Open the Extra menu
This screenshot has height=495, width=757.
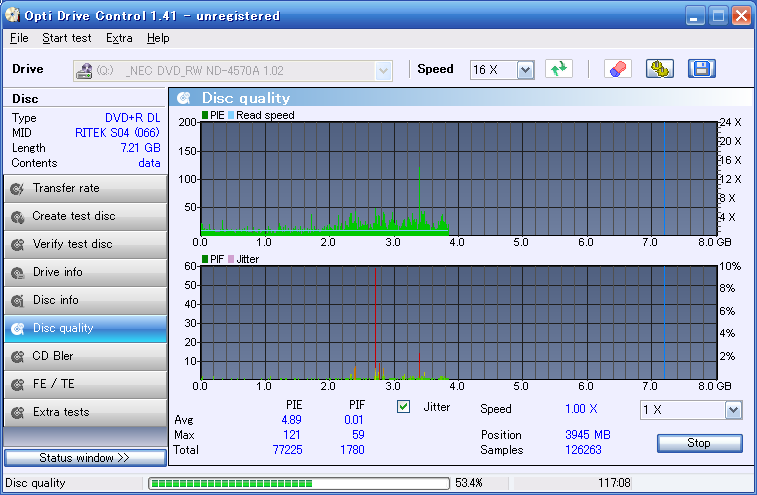(119, 38)
